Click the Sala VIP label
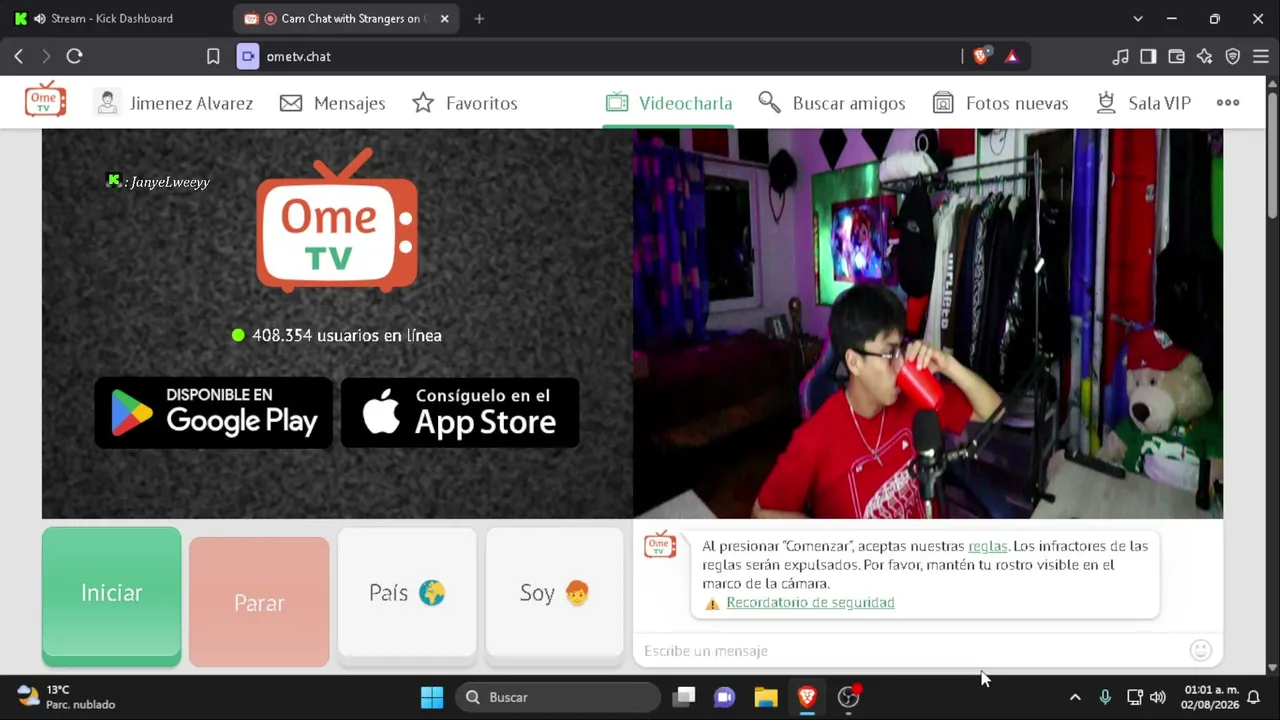This screenshot has height=720, width=1280. coord(1159,103)
